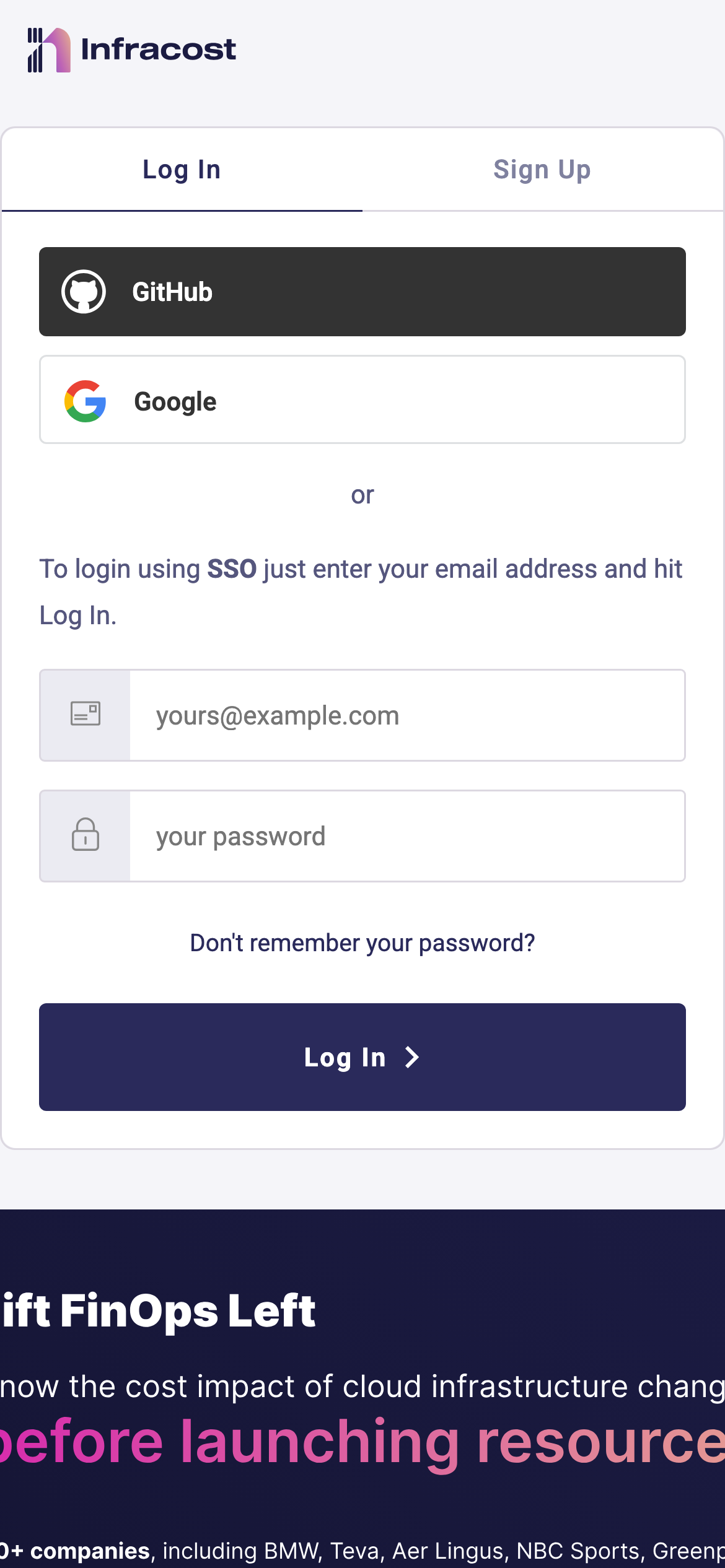Click the Infracost wordmark text
This screenshot has width=725, height=1568.
(158, 50)
